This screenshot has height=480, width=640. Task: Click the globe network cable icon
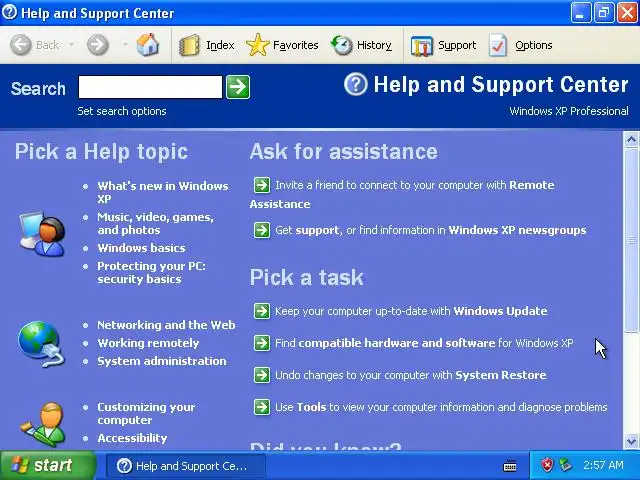41,344
